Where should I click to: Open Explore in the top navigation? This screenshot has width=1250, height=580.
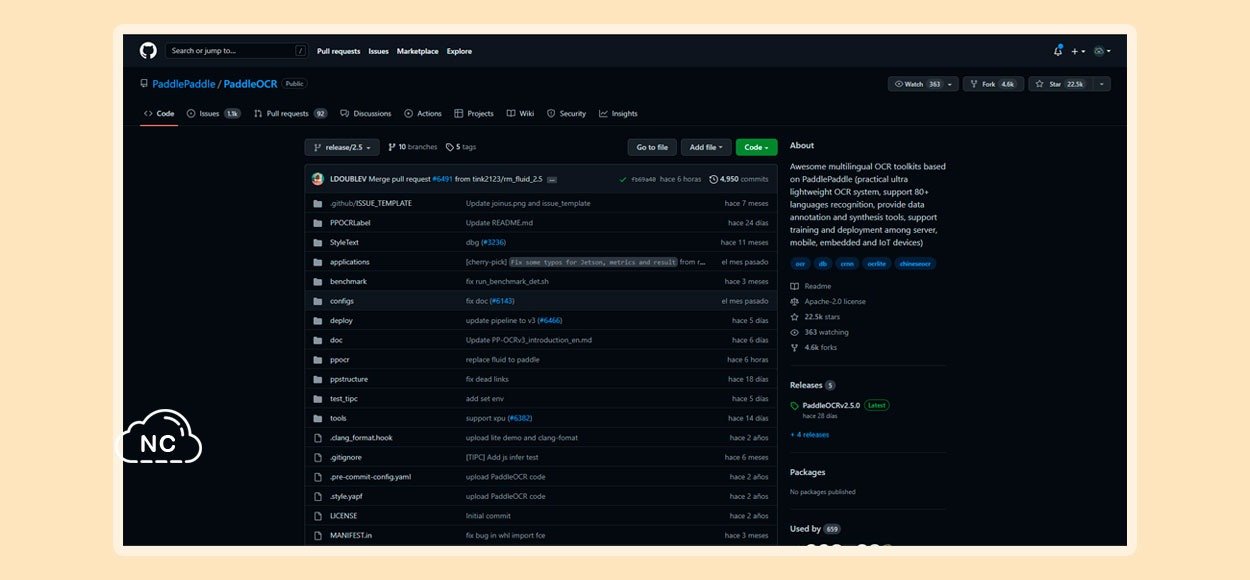(459, 51)
